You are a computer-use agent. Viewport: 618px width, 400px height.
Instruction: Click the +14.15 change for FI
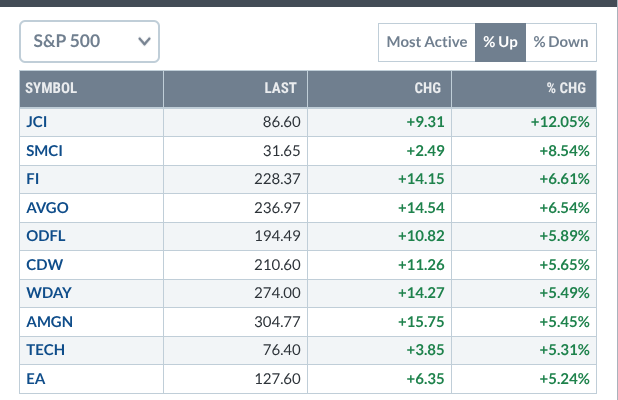coord(421,179)
